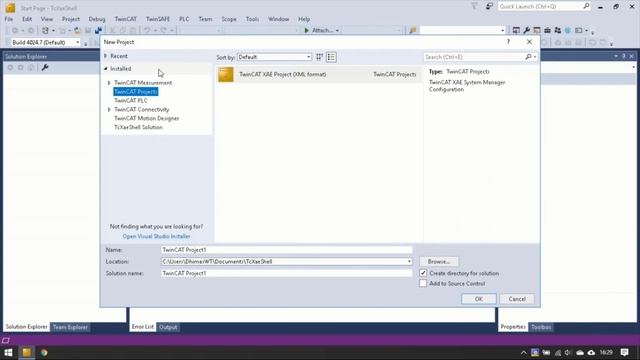Open the Debug menu
This screenshot has height=360, width=640.
97,19
